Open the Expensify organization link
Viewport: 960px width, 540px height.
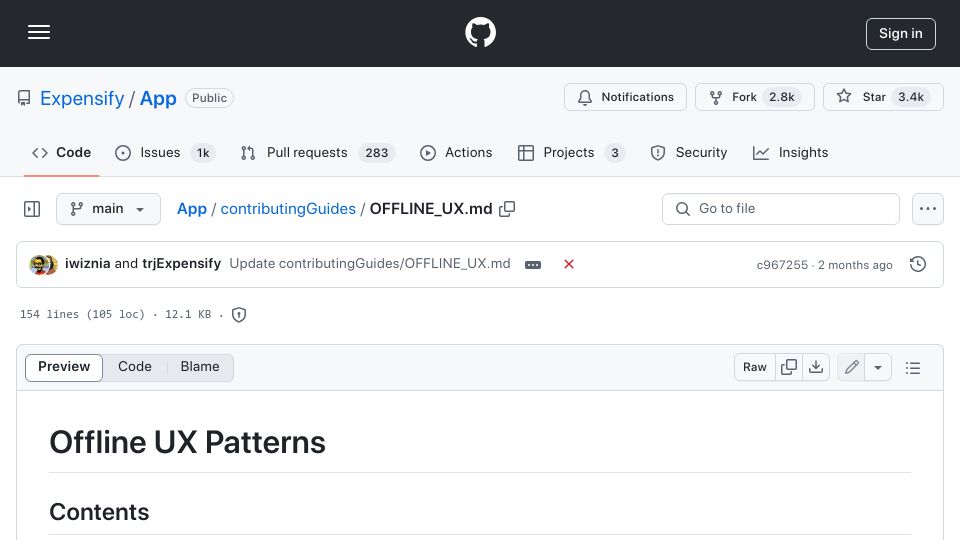(82, 98)
